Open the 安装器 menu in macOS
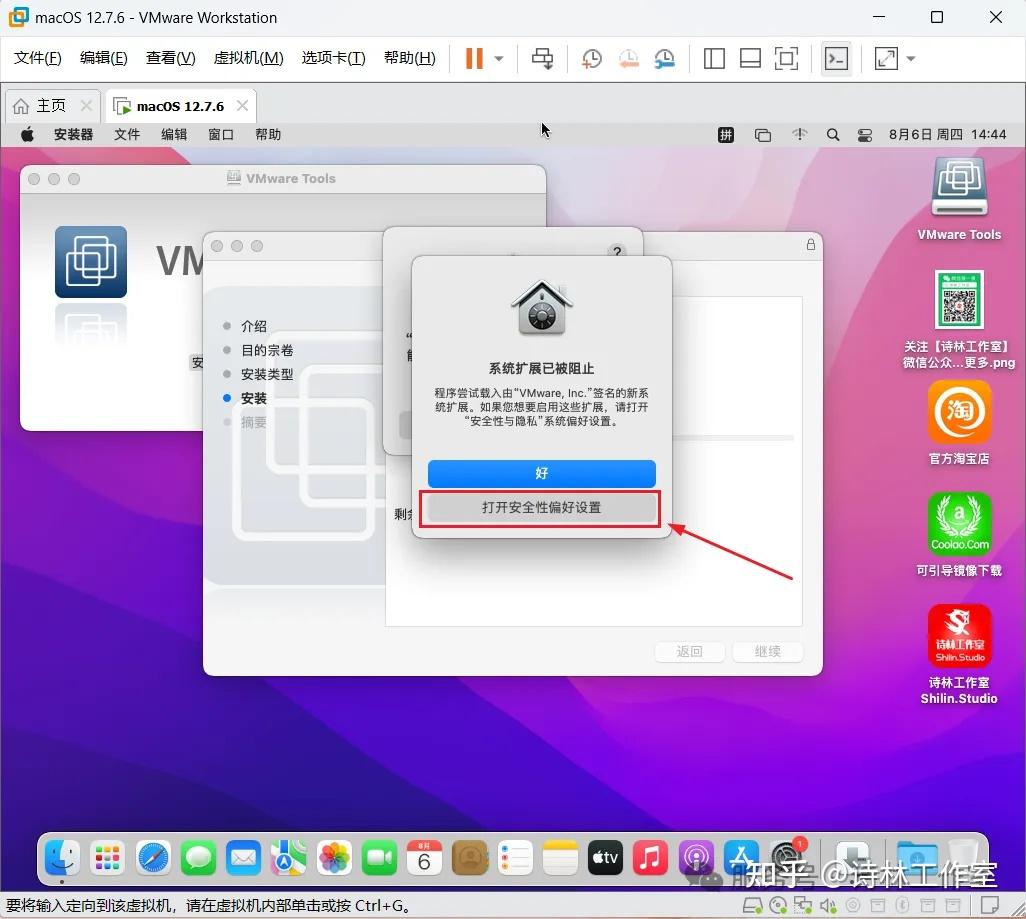This screenshot has width=1026, height=919. (73, 135)
